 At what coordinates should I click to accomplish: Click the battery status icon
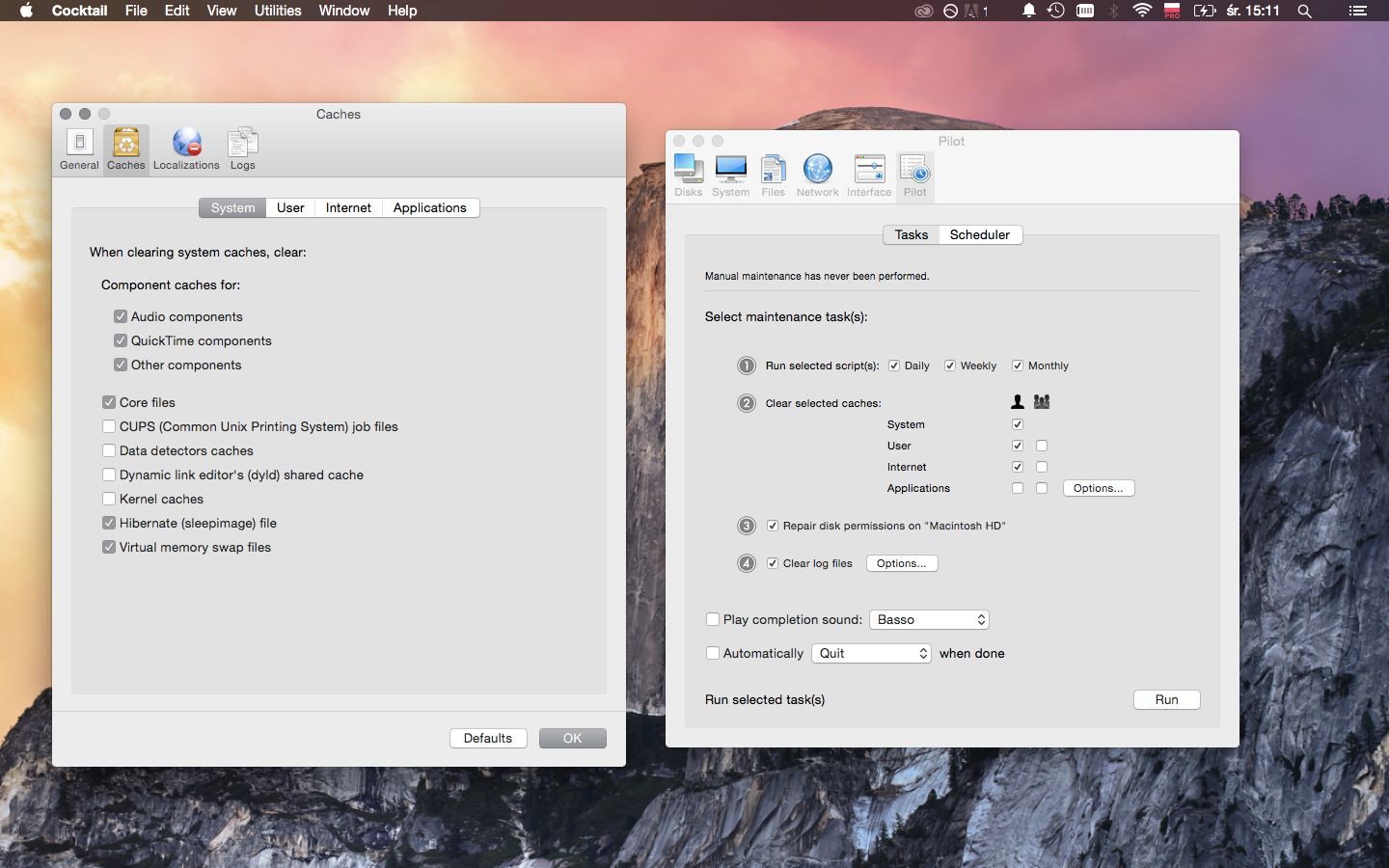click(1204, 11)
